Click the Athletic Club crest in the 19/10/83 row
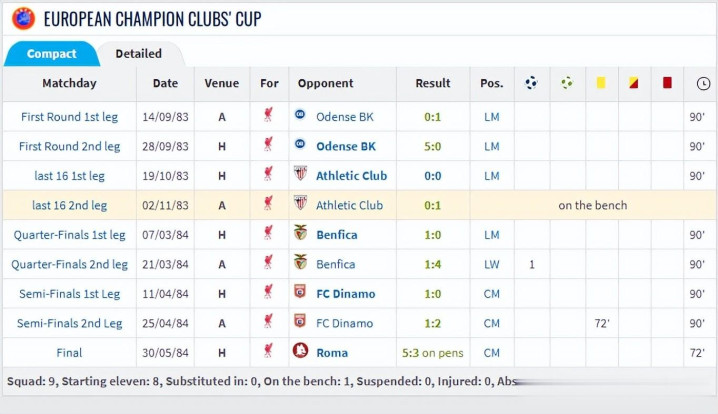The height and width of the screenshot is (414, 718). [300, 175]
